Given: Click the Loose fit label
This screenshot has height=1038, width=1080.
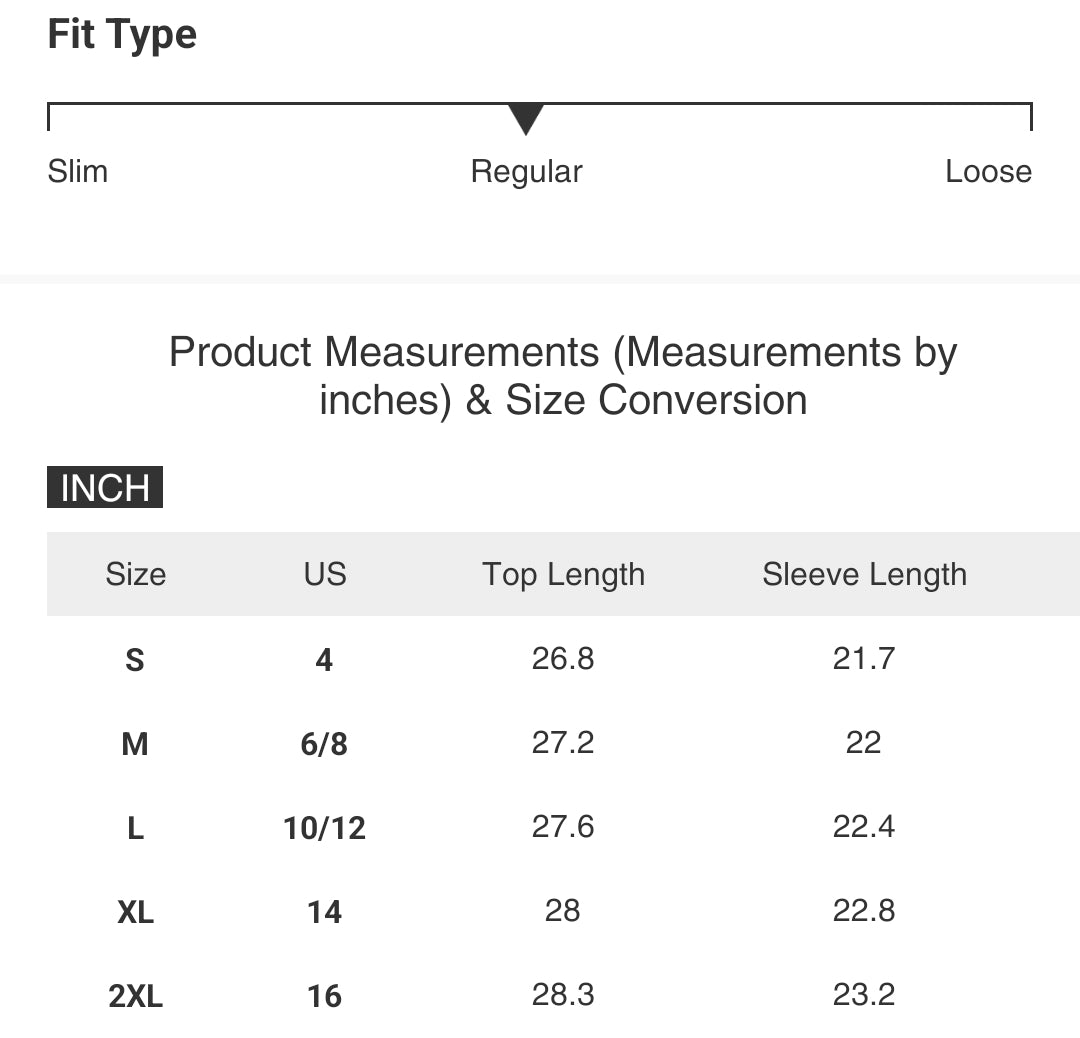Looking at the screenshot, I should [x=988, y=171].
